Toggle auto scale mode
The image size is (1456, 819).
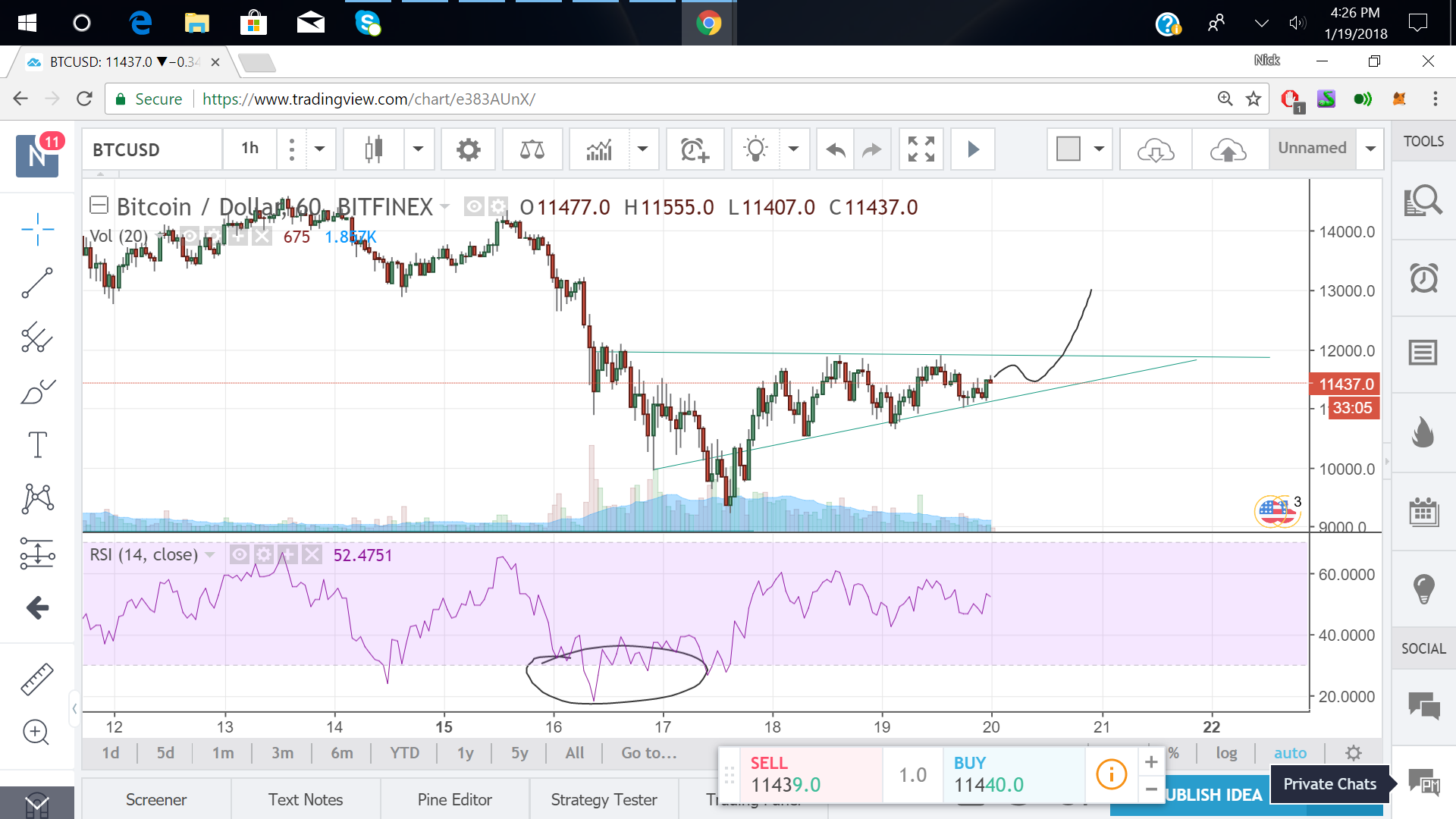[1290, 753]
